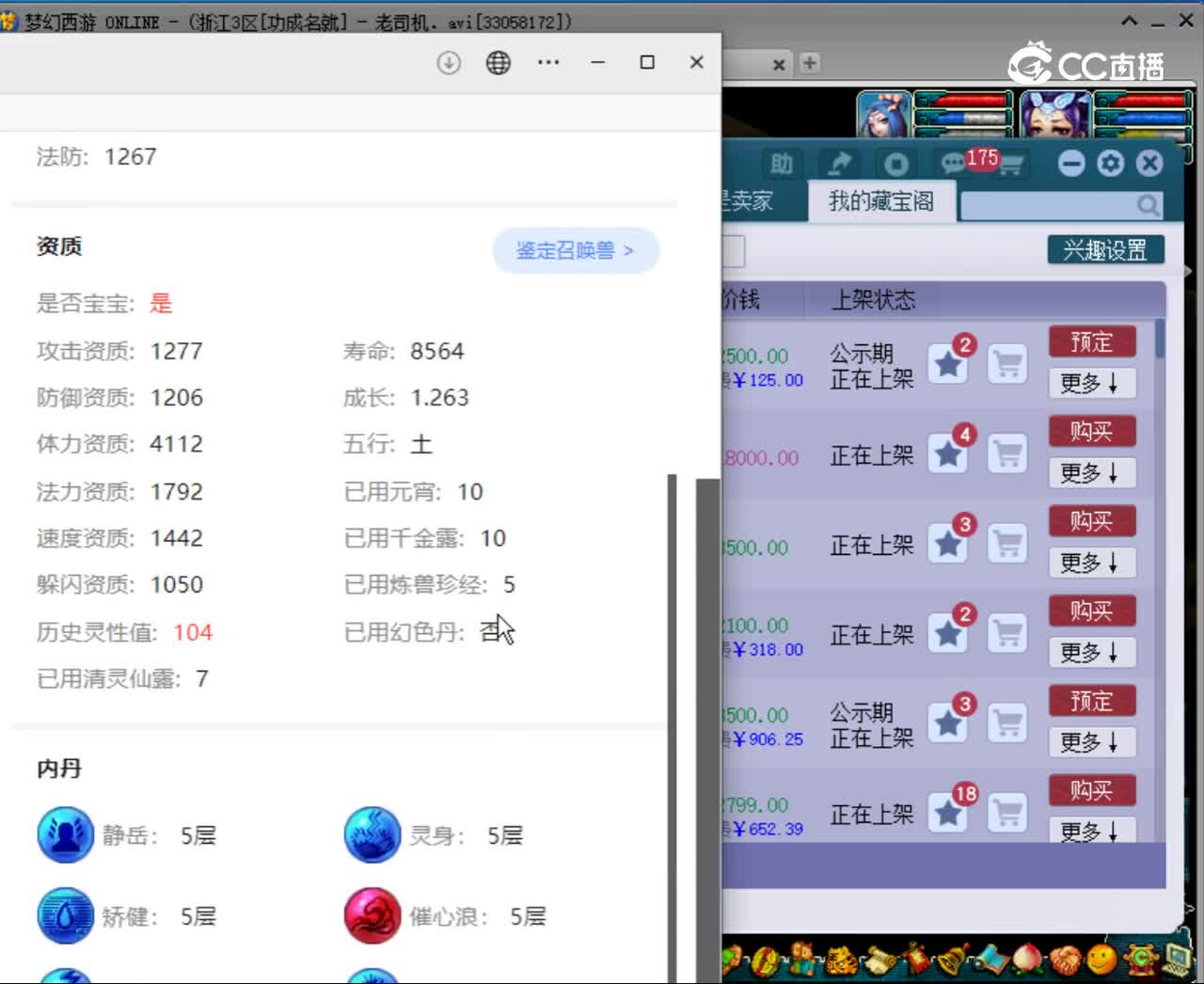Click 预定 on the ¥125.00 listing
The width and height of the screenshot is (1204, 984).
tap(1092, 341)
